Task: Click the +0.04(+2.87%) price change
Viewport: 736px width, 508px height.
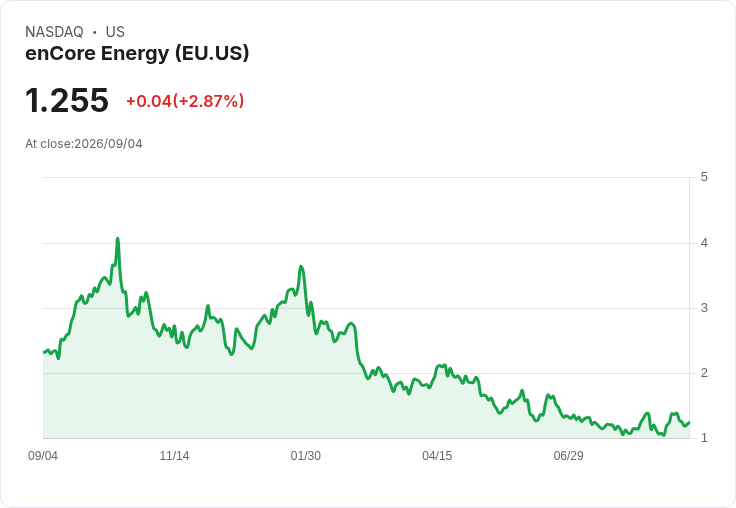Action: pyautogui.click(x=185, y=101)
